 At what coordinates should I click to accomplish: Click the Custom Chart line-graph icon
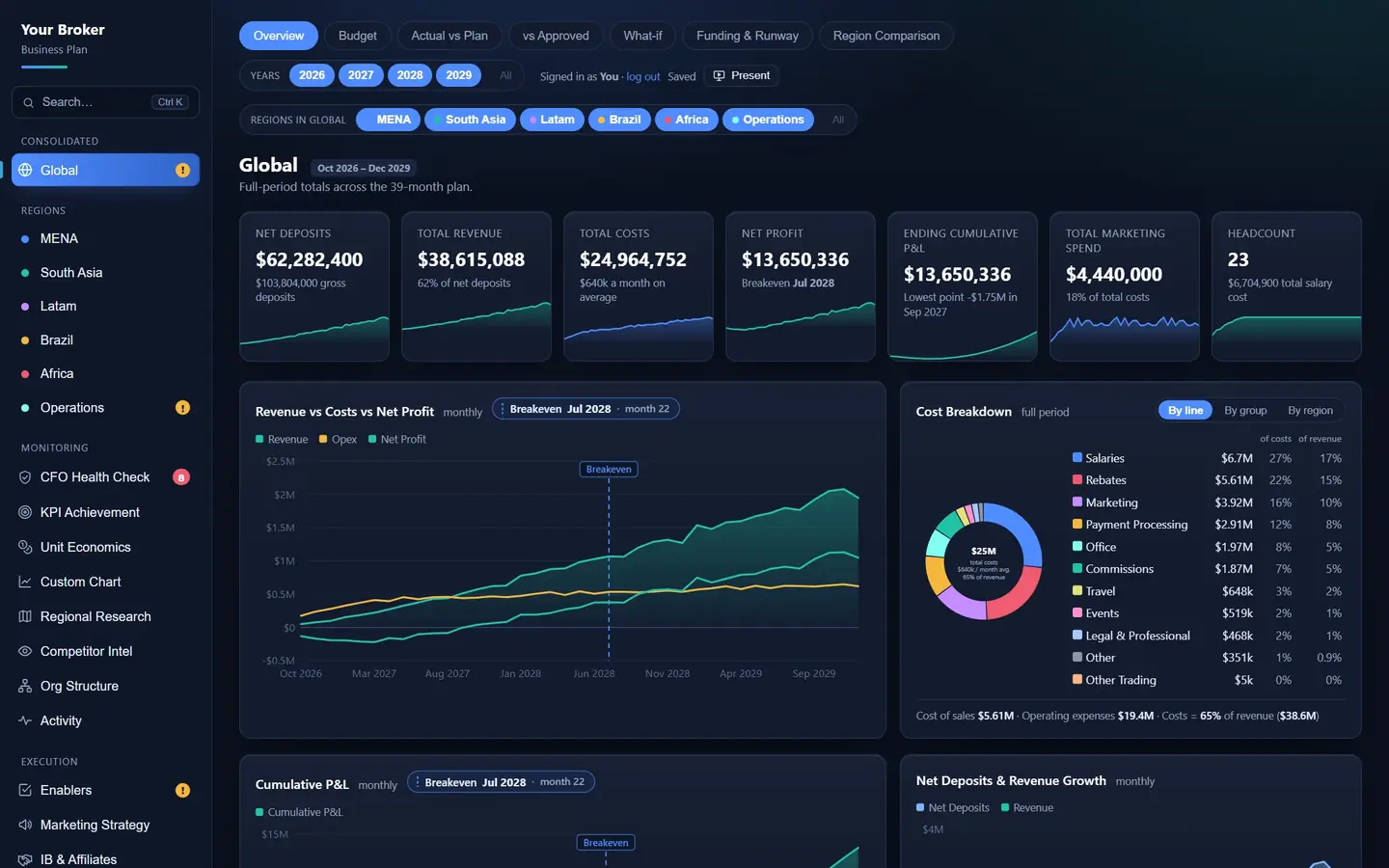(25, 582)
